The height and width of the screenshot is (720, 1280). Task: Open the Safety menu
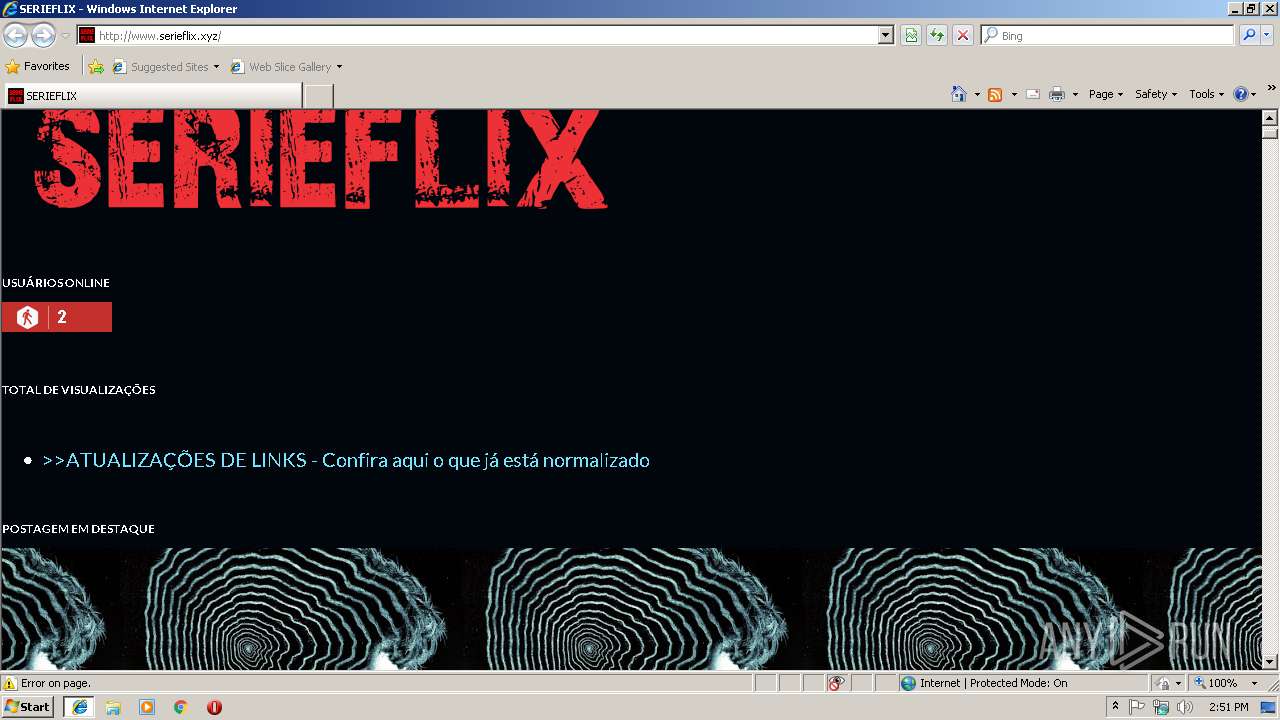(1156, 94)
